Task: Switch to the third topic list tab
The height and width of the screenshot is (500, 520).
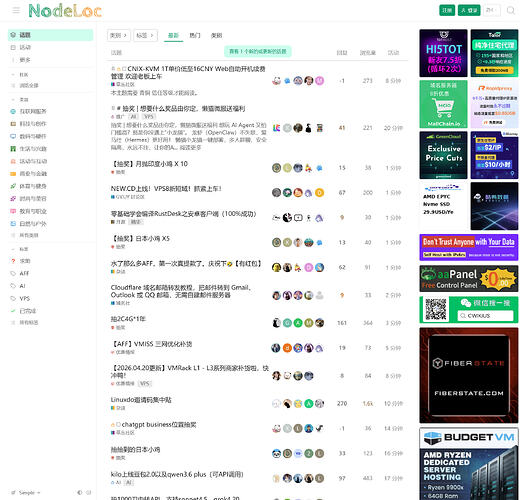Action: click(x=216, y=35)
